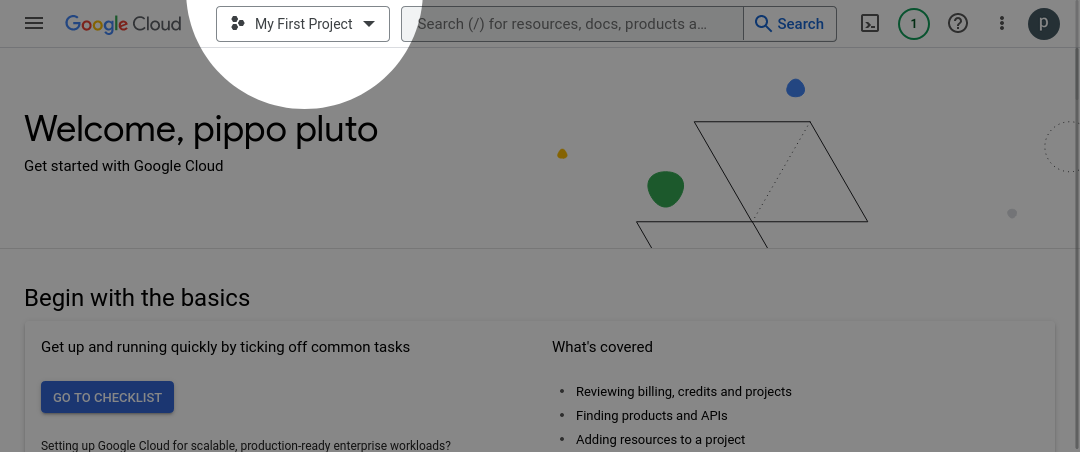Open the account avatar with letter p
This screenshot has height=452, width=1080.
(x=1044, y=24)
